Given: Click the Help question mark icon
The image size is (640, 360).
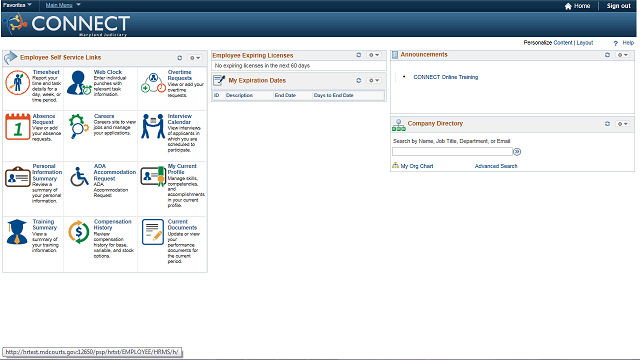Looking at the screenshot, I should click(616, 43).
